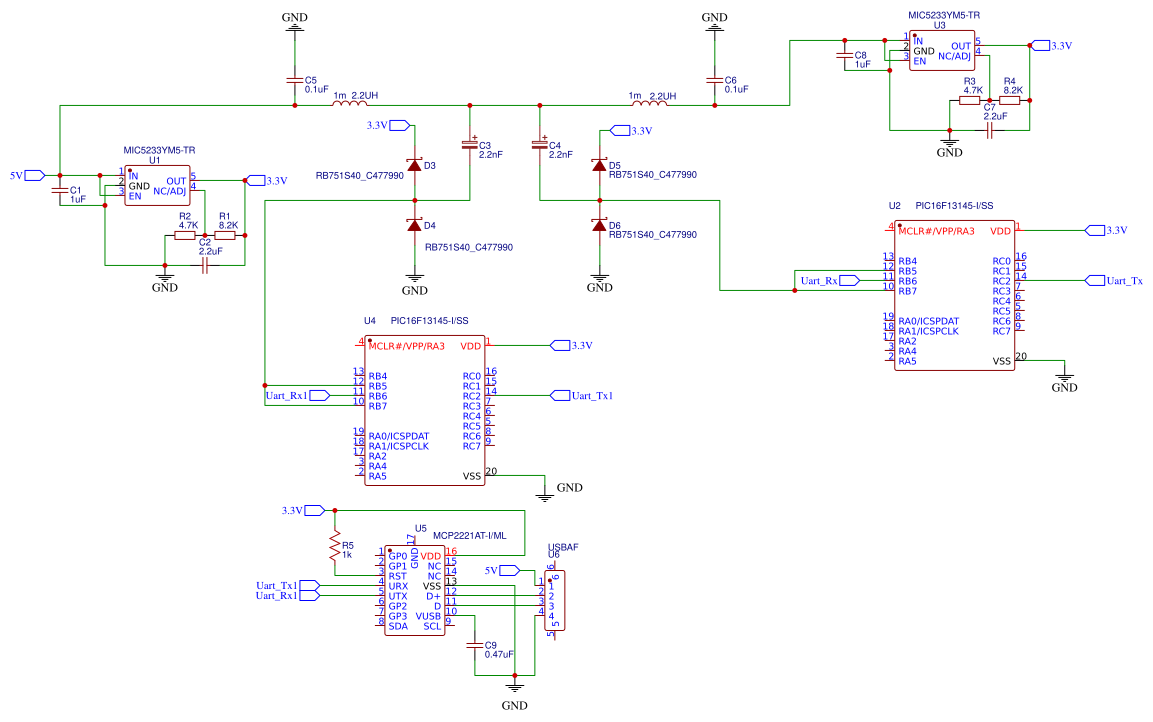Click the RB751S40_C477990 label beside D6
The height and width of the screenshot is (722, 1153).
[653, 235]
